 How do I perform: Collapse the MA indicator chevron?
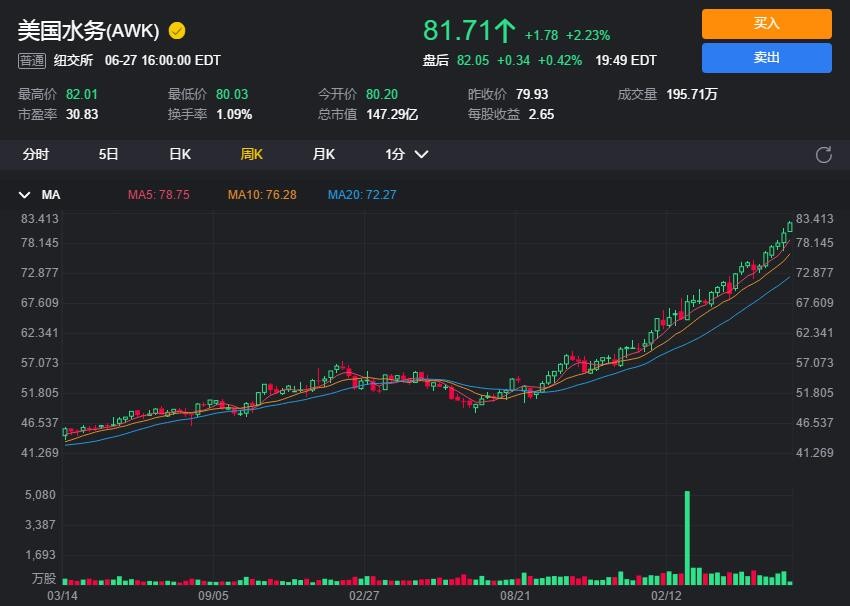coord(25,195)
